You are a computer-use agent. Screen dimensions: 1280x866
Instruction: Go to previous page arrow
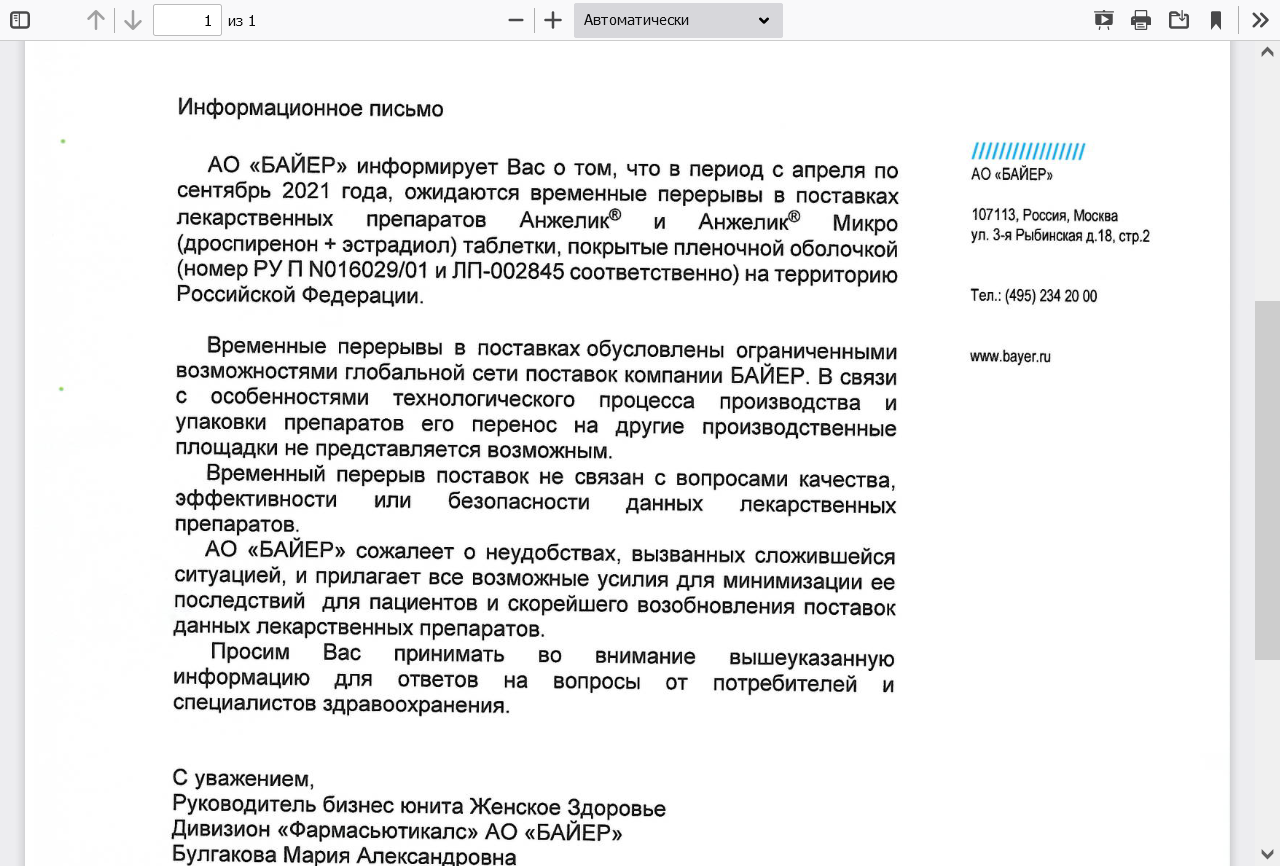[96, 20]
